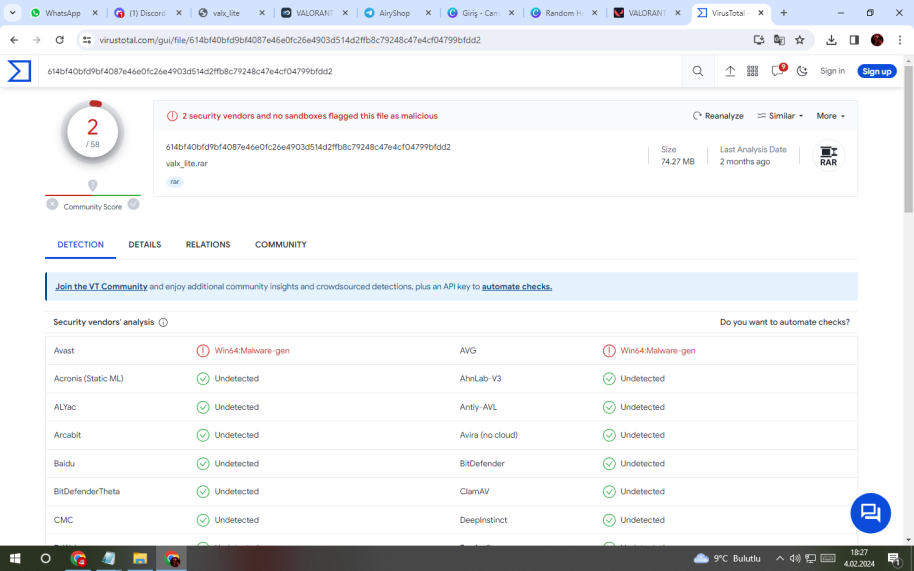Open the search magnifier icon

pyautogui.click(x=697, y=71)
